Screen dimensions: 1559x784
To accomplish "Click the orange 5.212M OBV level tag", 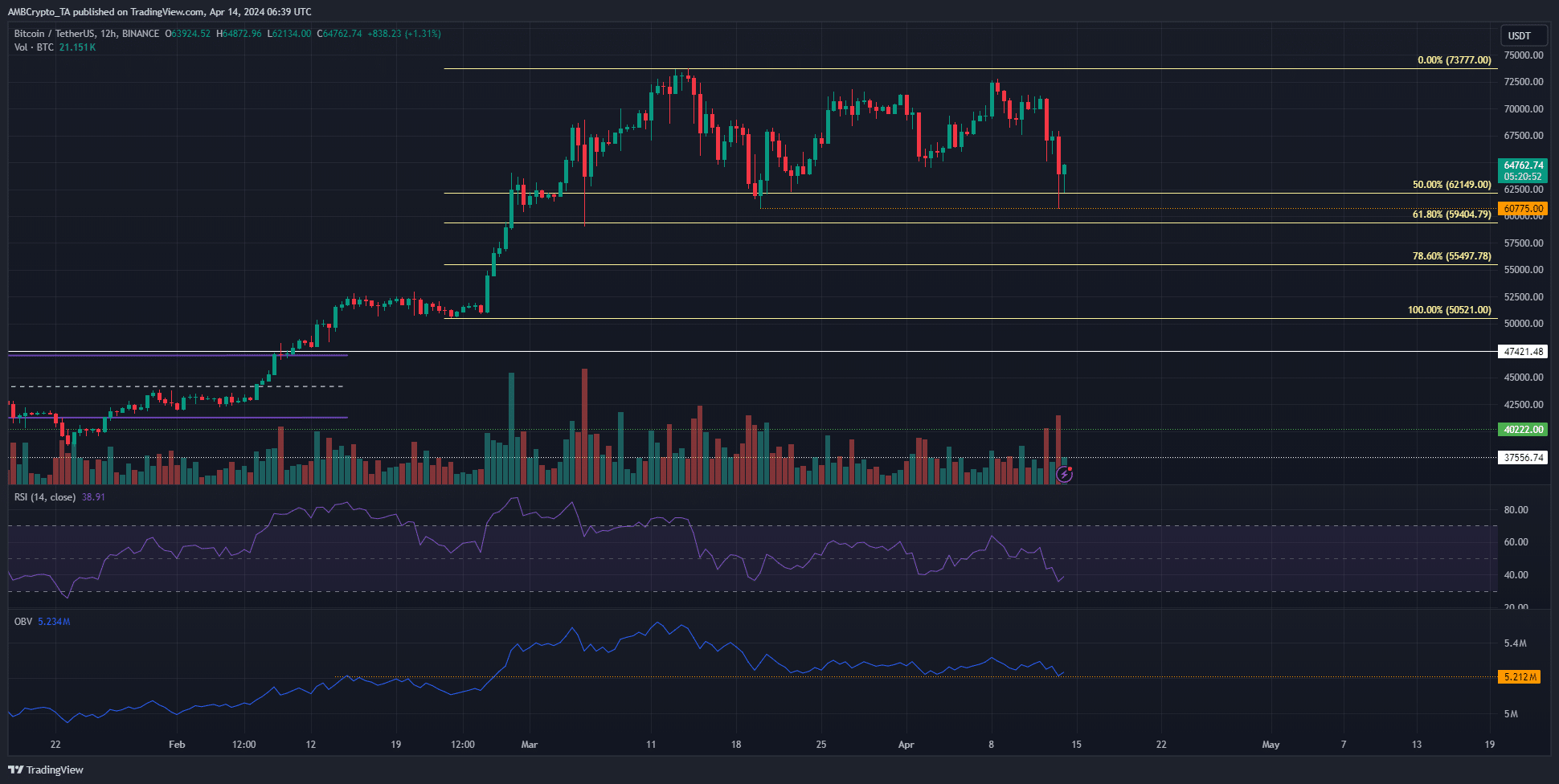I will (x=1520, y=677).
